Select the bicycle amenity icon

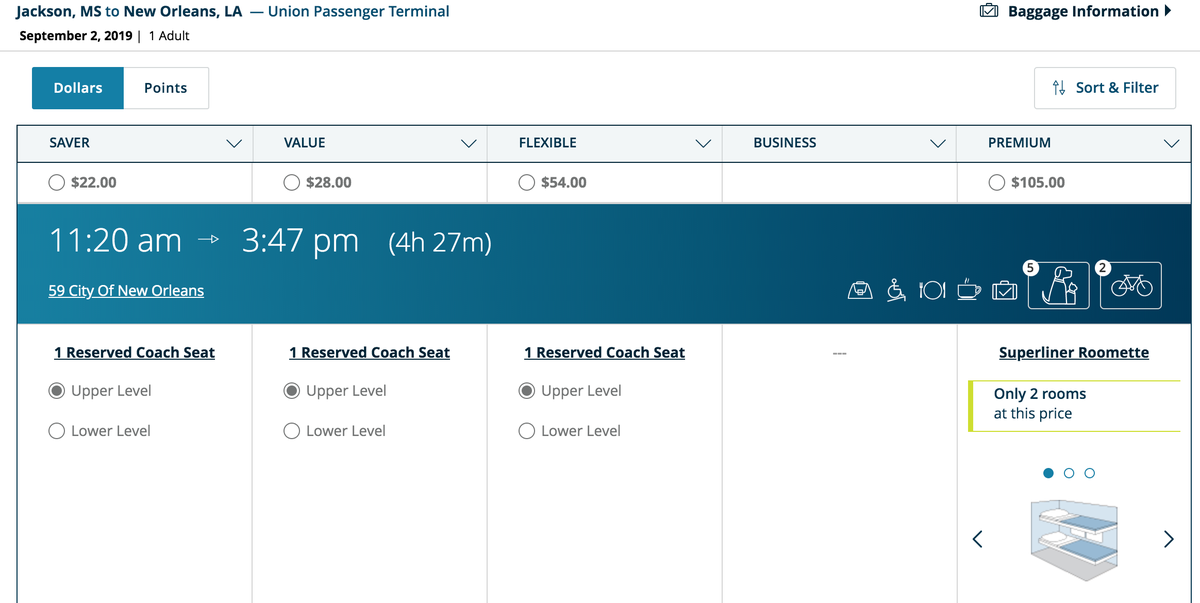click(x=1130, y=287)
